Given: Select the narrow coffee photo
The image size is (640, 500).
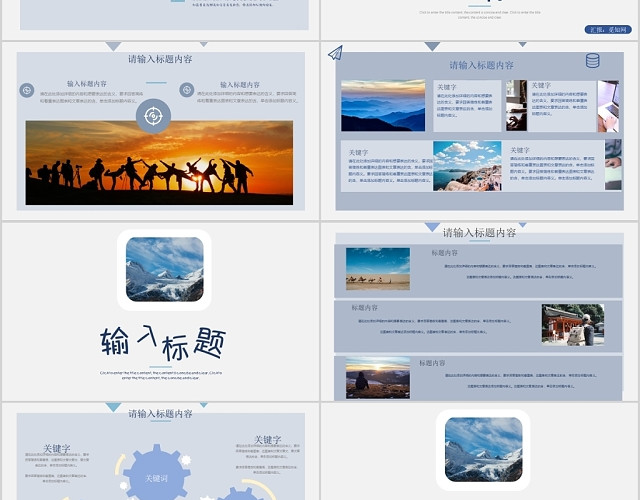Looking at the screenshot, I should 516,105.
